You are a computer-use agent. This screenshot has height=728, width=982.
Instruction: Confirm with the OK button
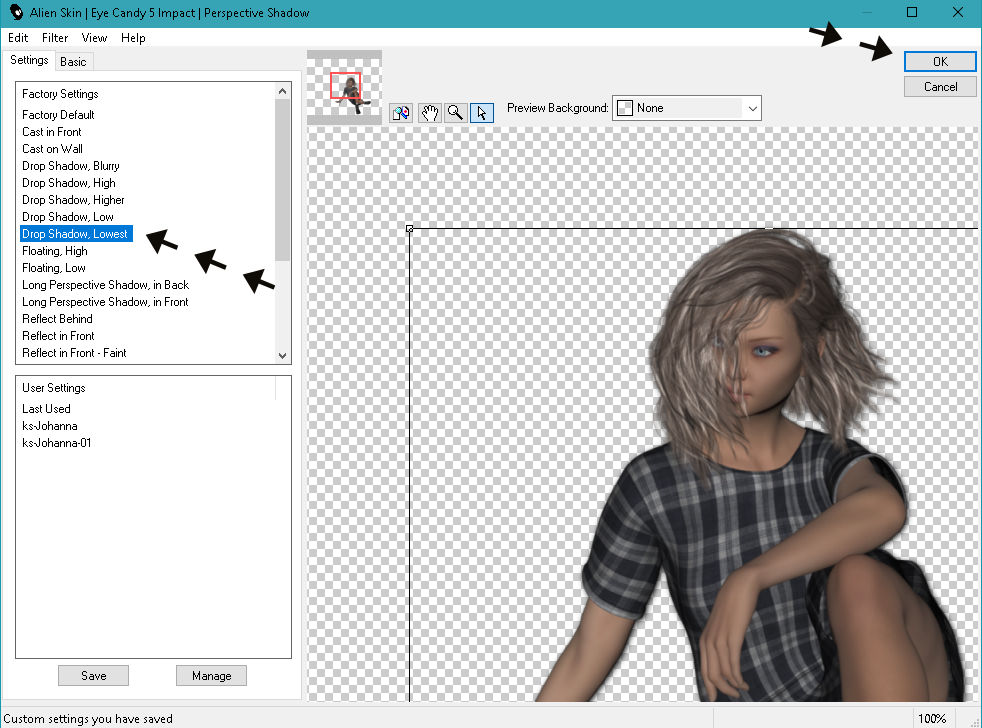pos(940,61)
